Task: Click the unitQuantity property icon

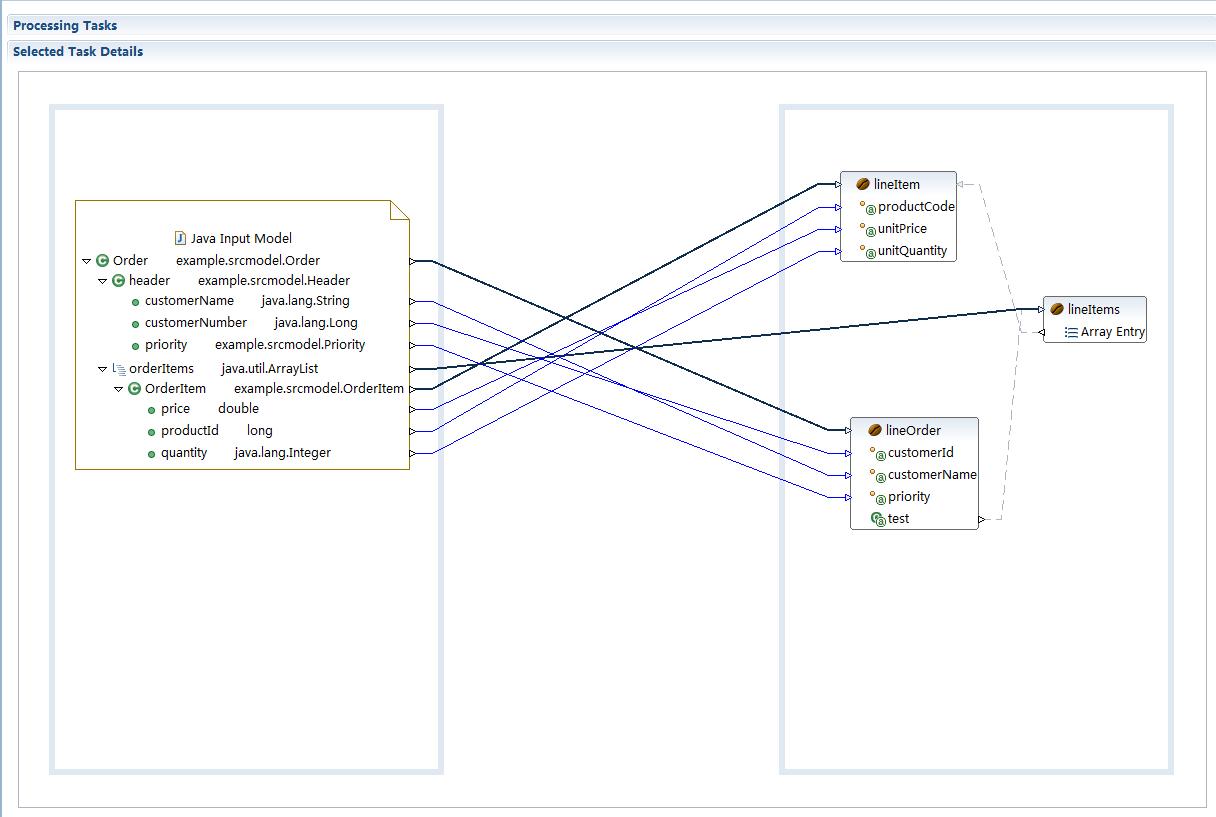Action: click(x=868, y=252)
